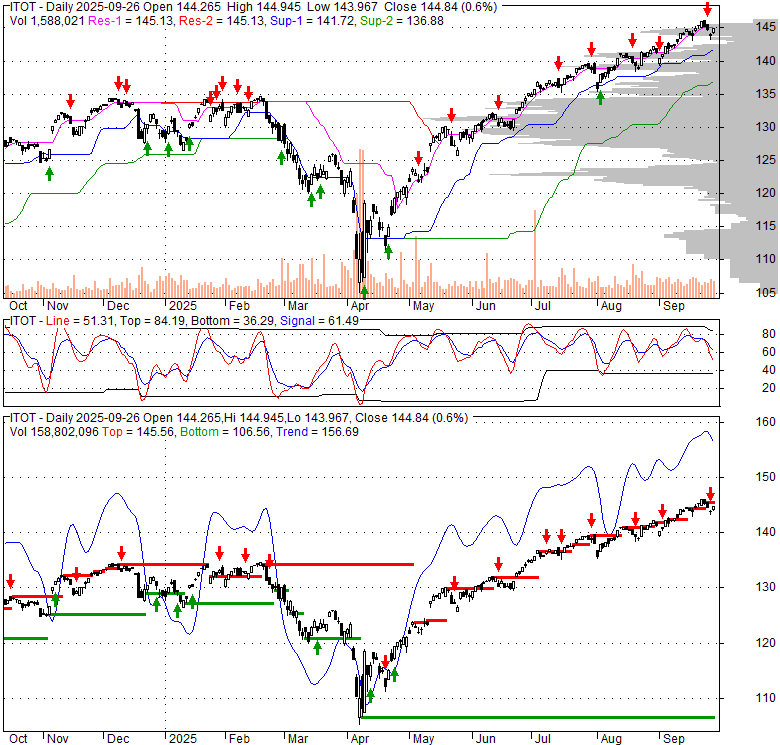The height and width of the screenshot is (745, 780).
Task: Click the magenta Res-1 = 145.13 label
Action: (131, 21)
